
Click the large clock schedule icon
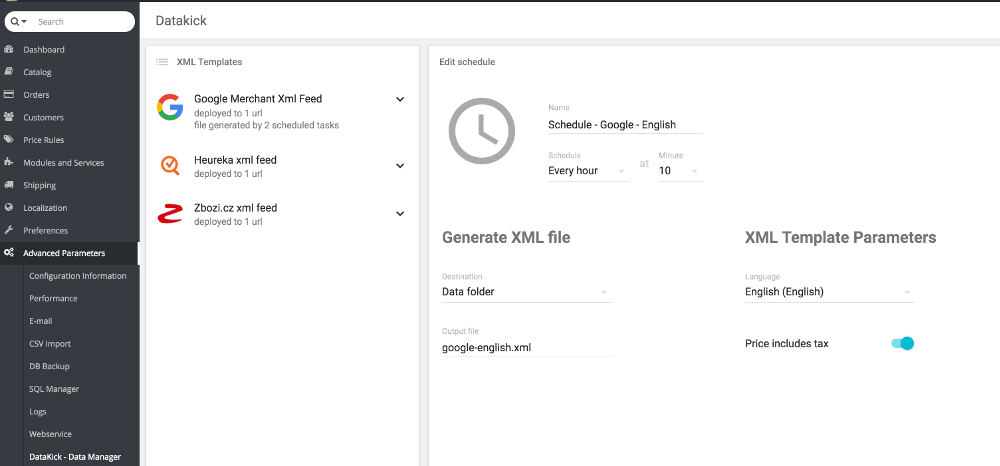coord(482,131)
